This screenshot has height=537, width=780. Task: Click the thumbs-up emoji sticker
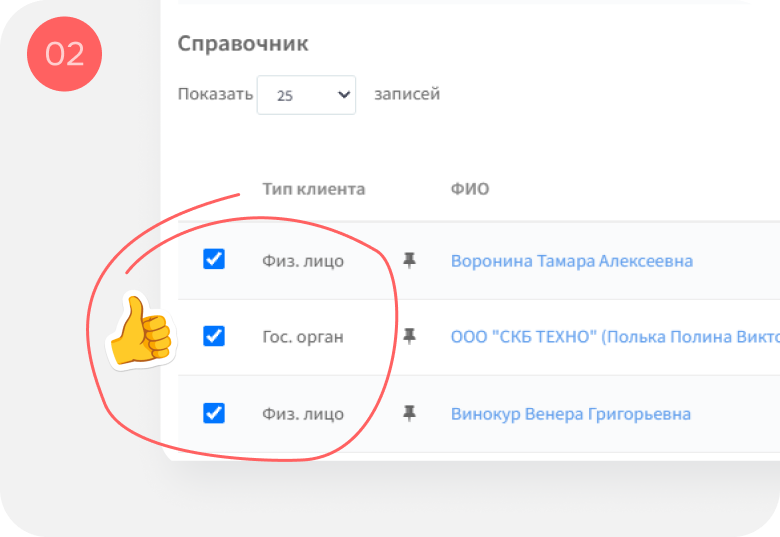[141, 331]
